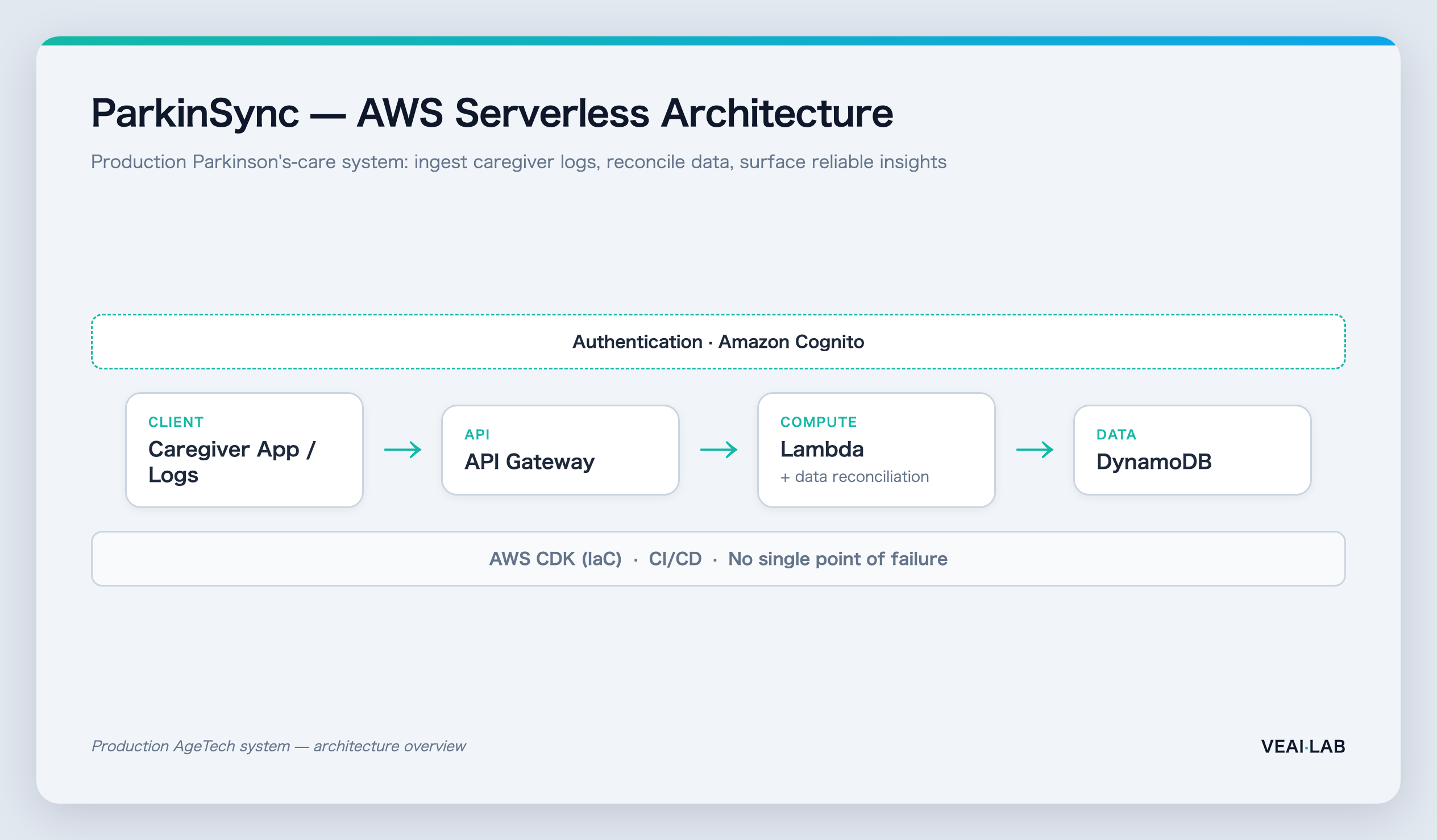
Task: Select the CLIENT label
Action: [x=176, y=422]
